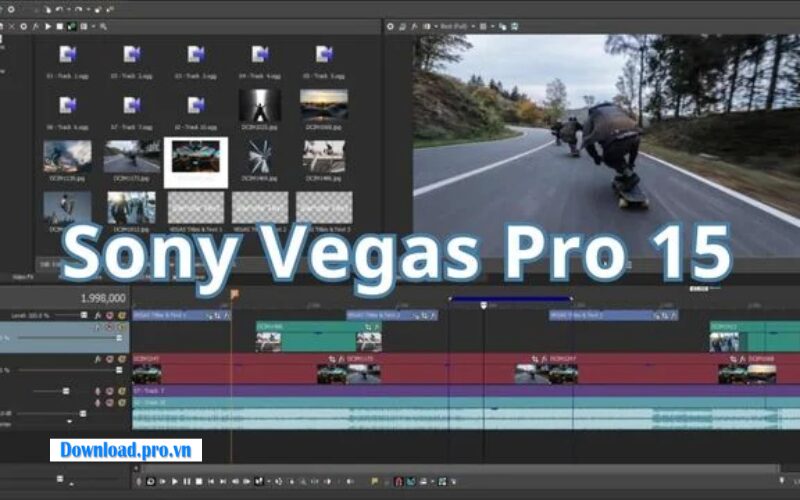Step to previous frame in transport
Viewport: 800px width, 500px height.
pyautogui.click(x=235, y=481)
